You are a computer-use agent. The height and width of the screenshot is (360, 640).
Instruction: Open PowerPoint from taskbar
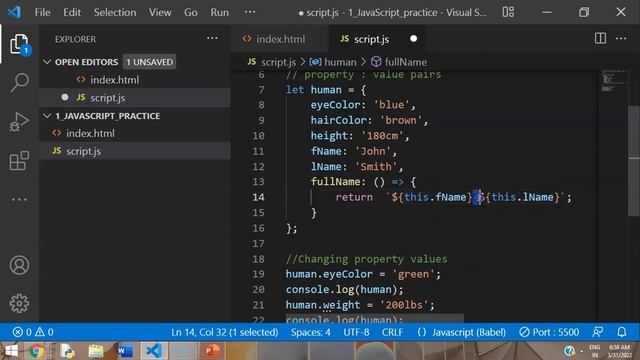coord(212,351)
